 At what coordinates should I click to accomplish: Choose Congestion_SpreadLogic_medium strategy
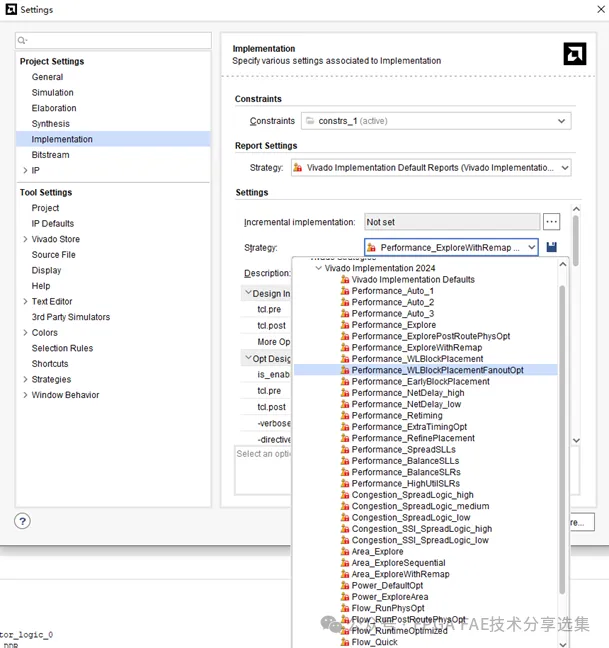click(420, 506)
